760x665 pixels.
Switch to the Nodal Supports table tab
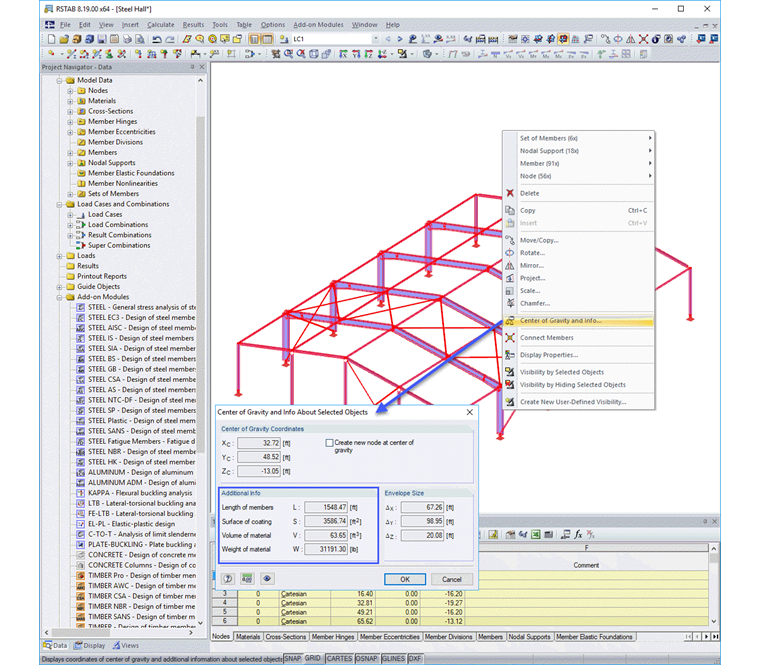[x=529, y=637]
